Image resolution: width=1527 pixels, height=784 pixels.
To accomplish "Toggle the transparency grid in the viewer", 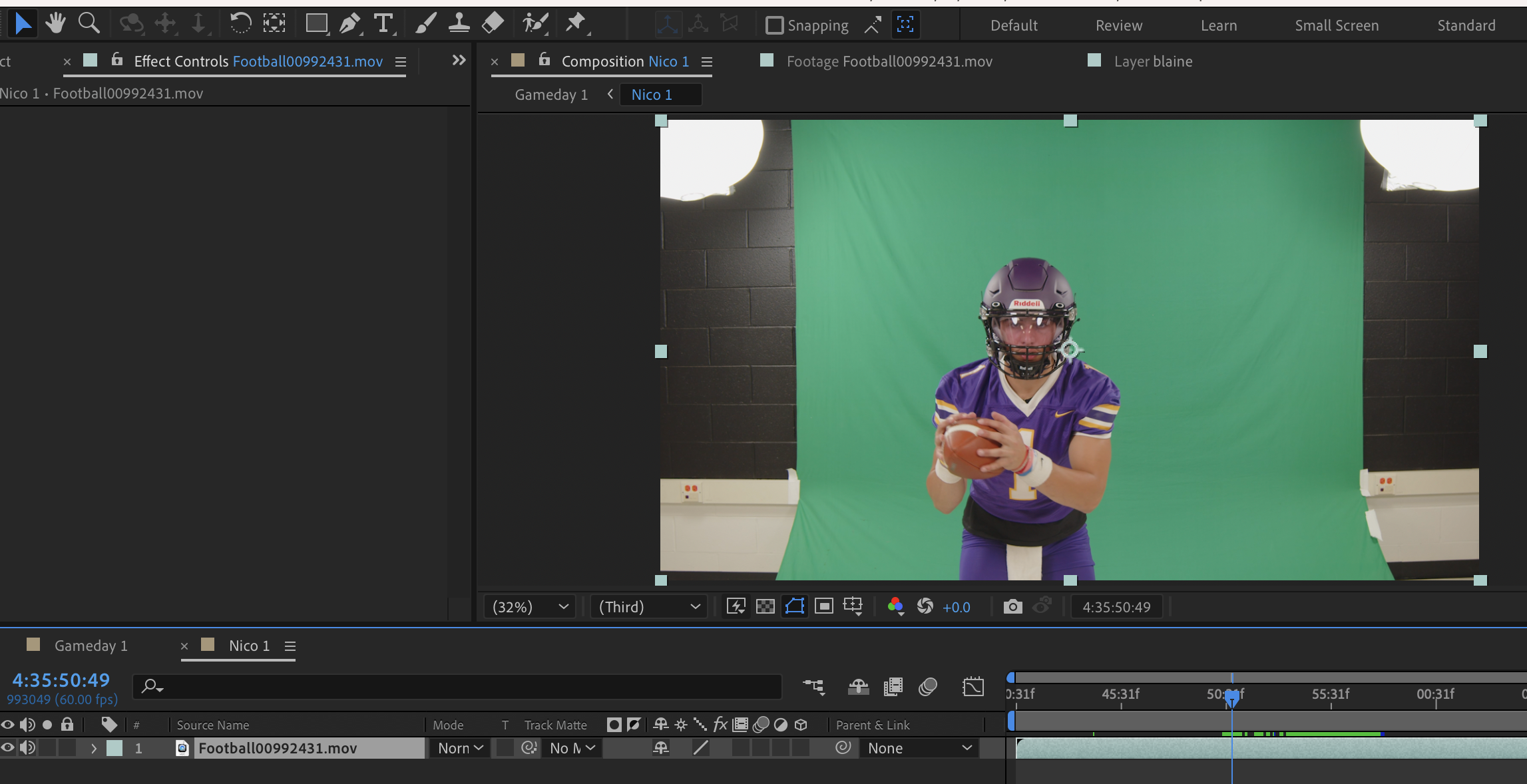I will coord(766,606).
